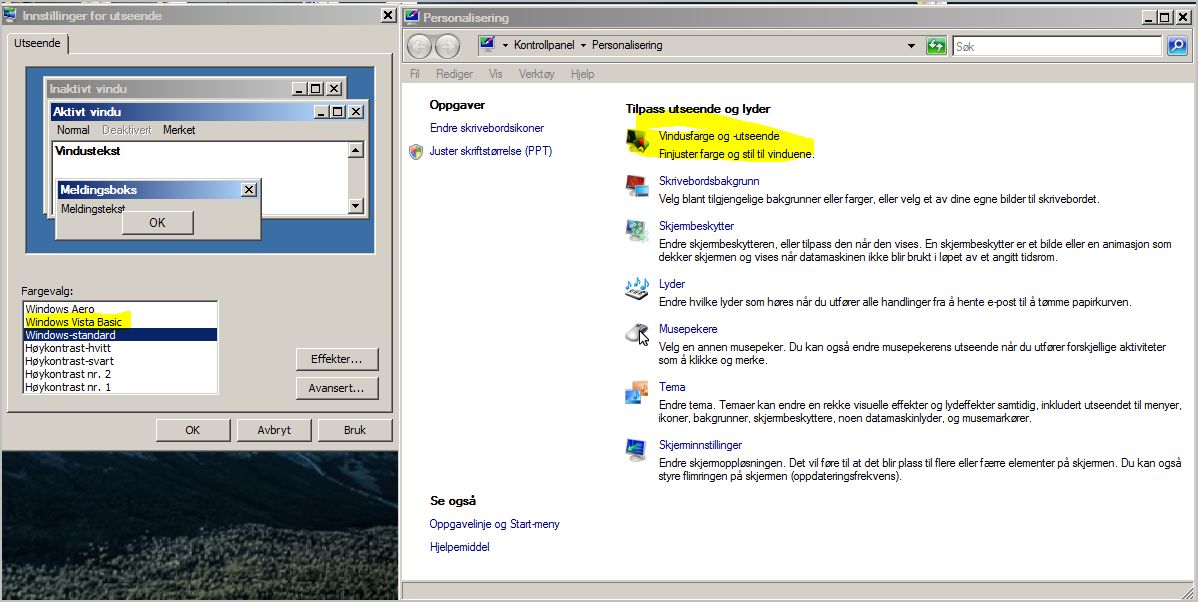
Task: Click the Skjerminnstillinger monitor icon
Action: (x=637, y=450)
